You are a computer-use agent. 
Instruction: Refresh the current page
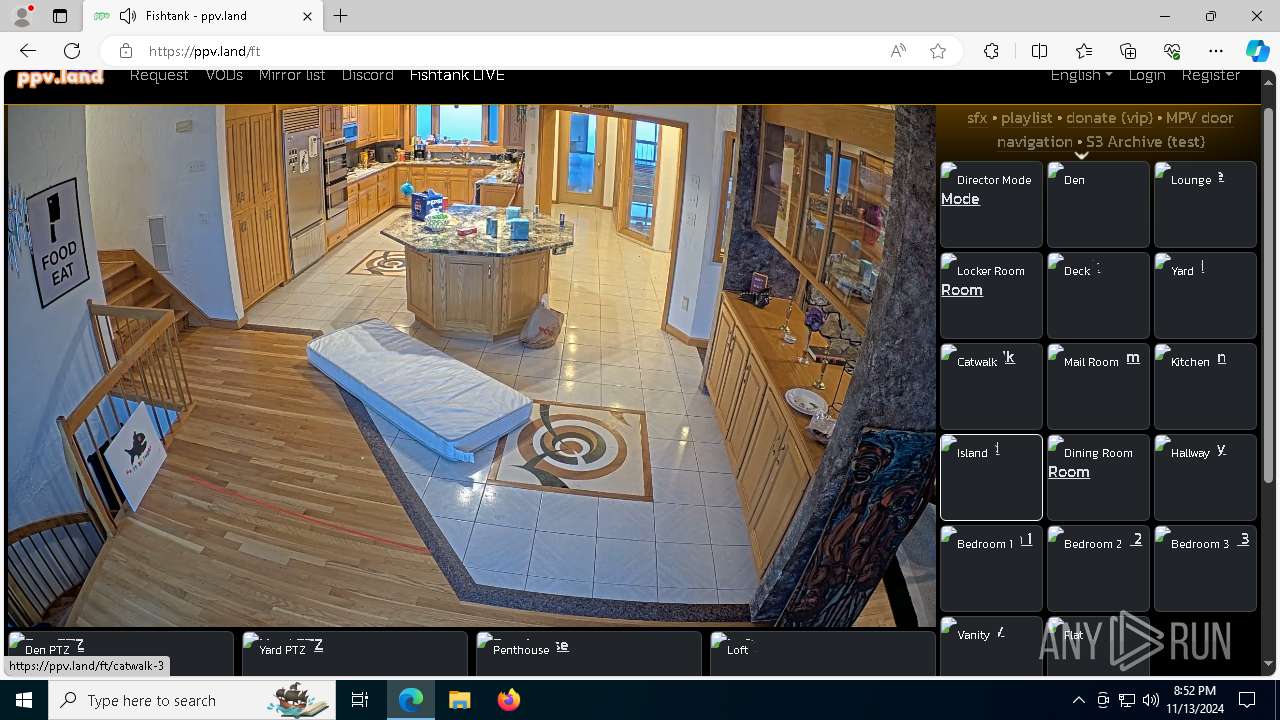[72, 51]
